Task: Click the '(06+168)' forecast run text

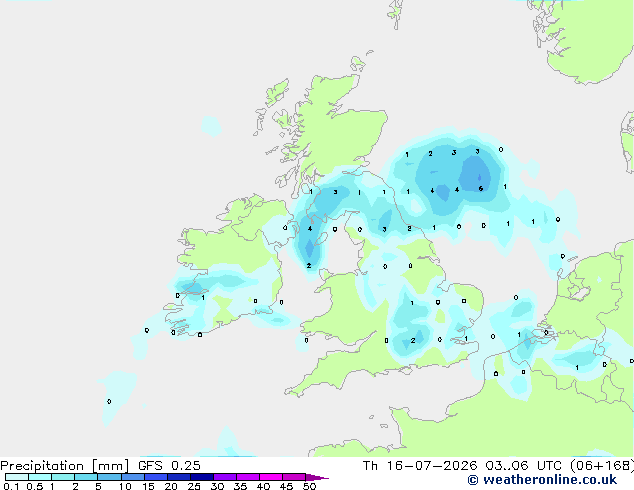Action: pyautogui.click(x=602, y=466)
